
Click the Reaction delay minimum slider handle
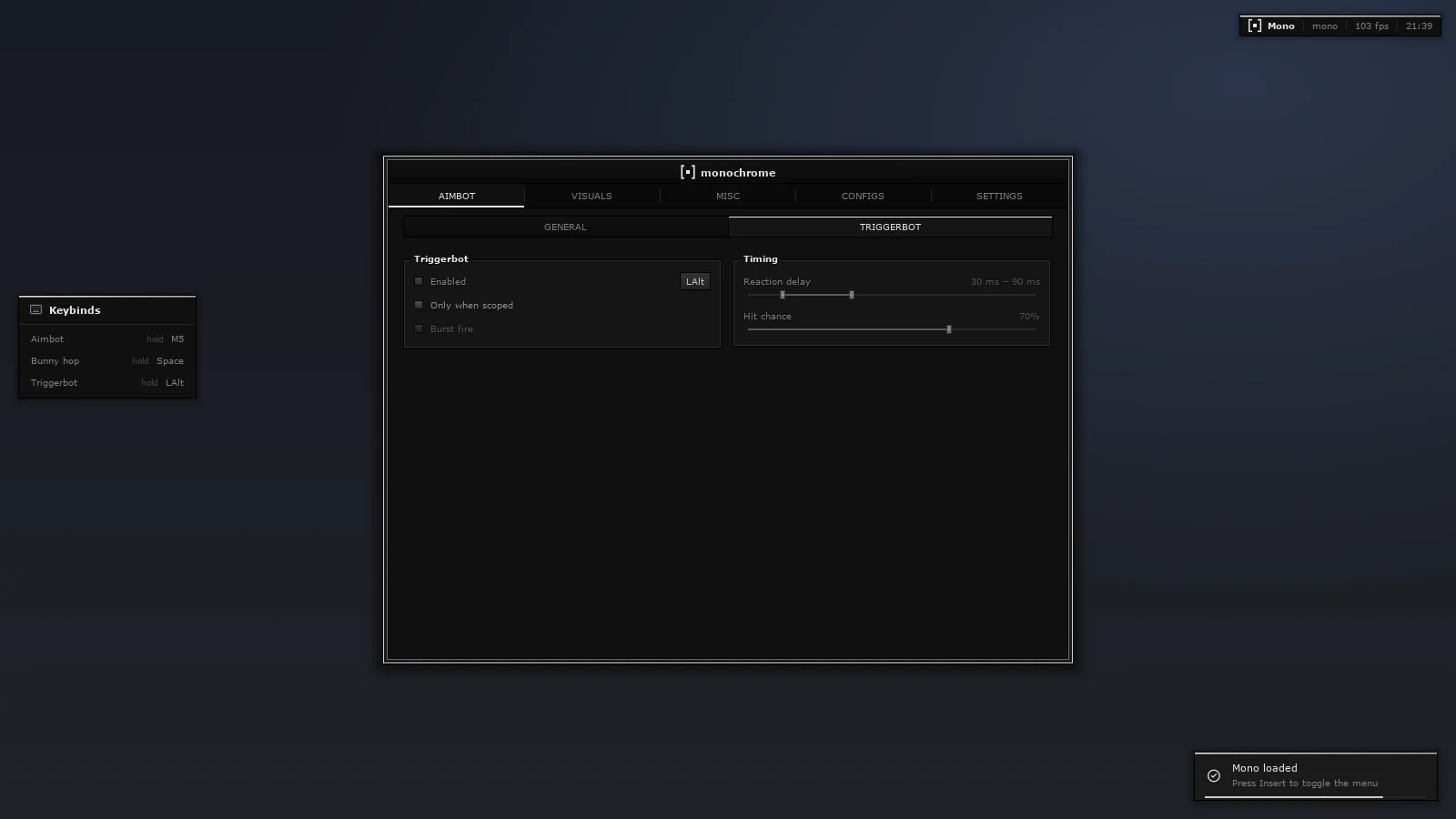pos(783,295)
